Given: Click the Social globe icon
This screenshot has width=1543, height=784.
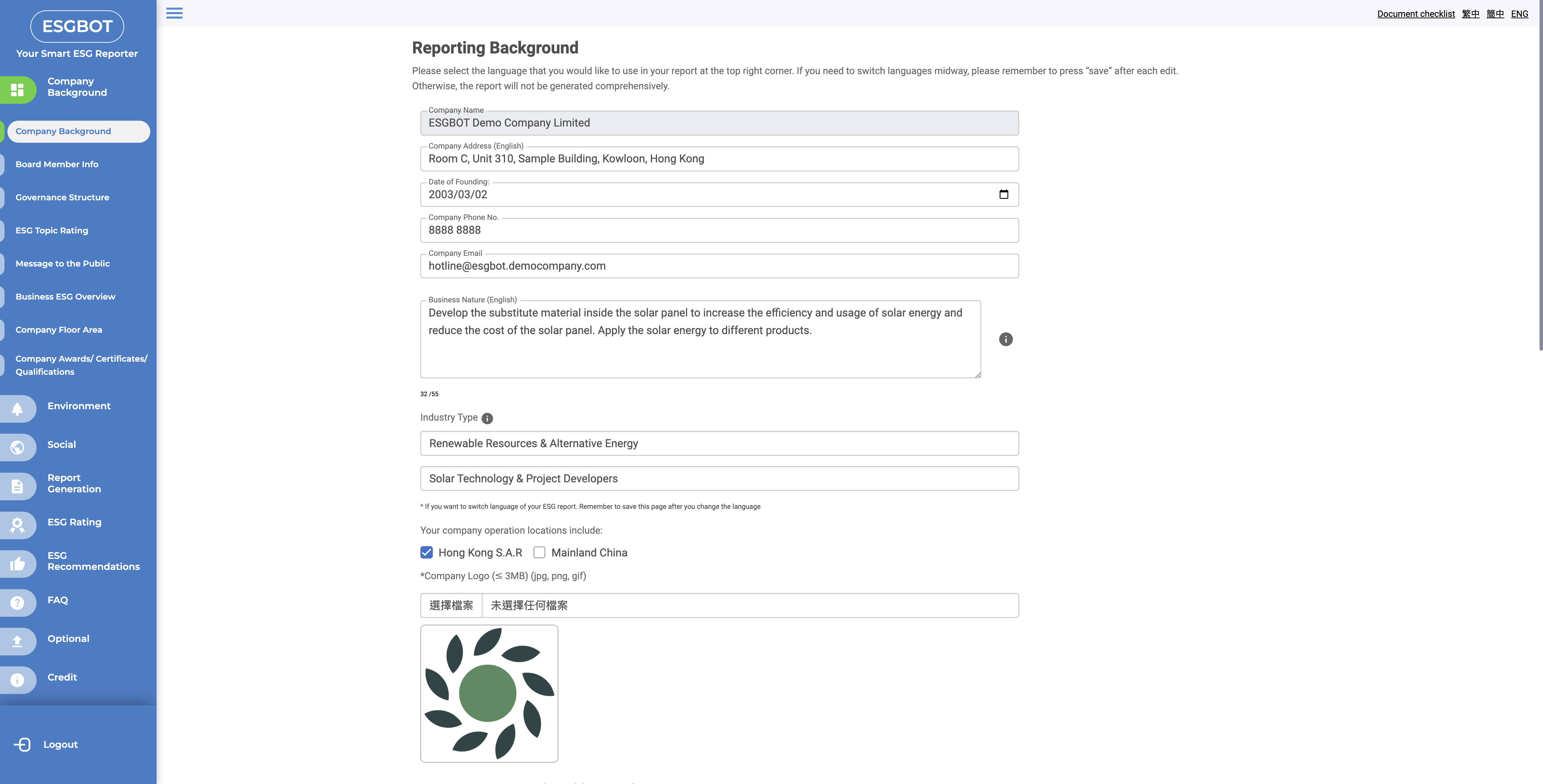Looking at the screenshot, I should point(17,448).
